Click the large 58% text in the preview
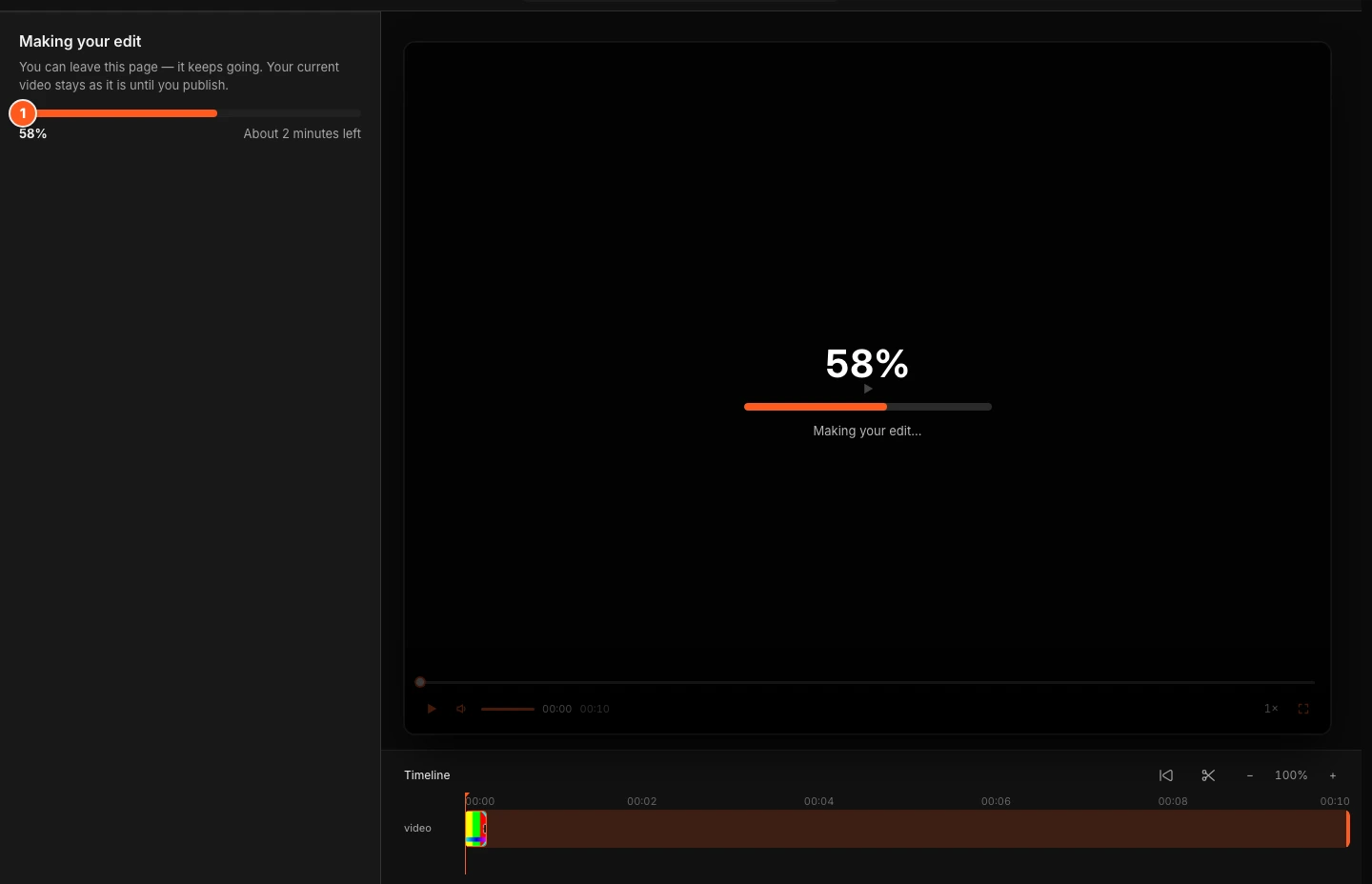Screen dimensions: 1372x884 click(867, 364)
